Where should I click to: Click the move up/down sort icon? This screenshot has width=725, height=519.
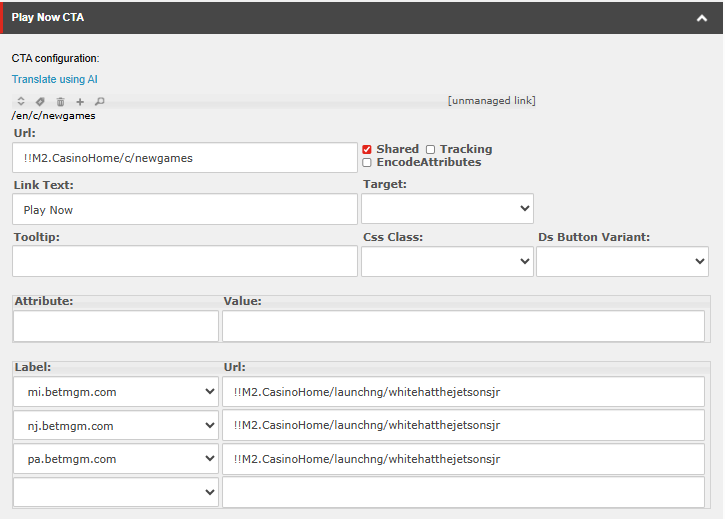[x=21, y=101]
